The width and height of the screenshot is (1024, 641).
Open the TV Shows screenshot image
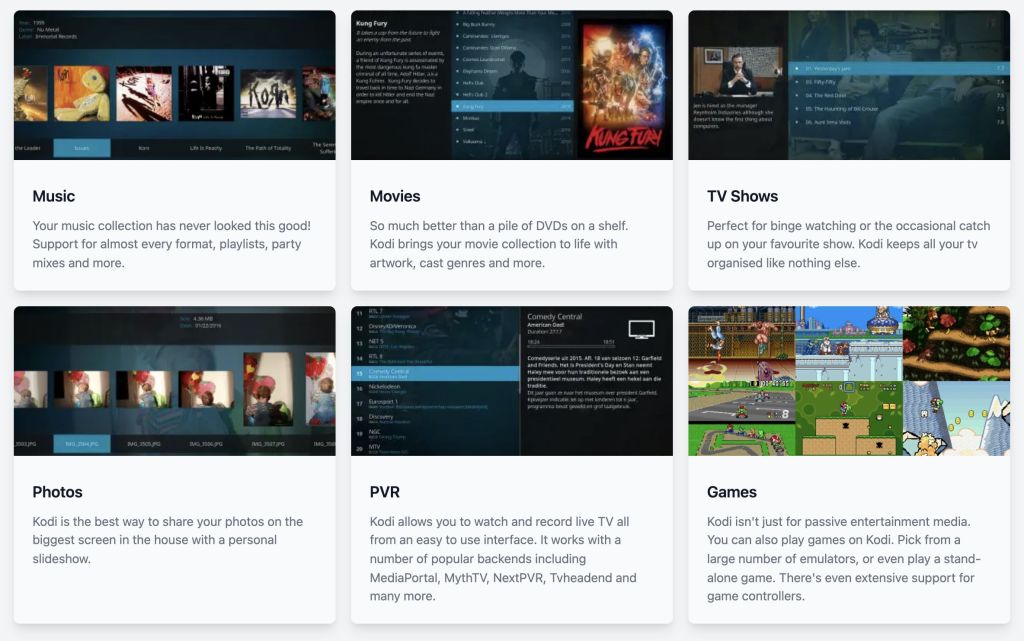[849, 85]
